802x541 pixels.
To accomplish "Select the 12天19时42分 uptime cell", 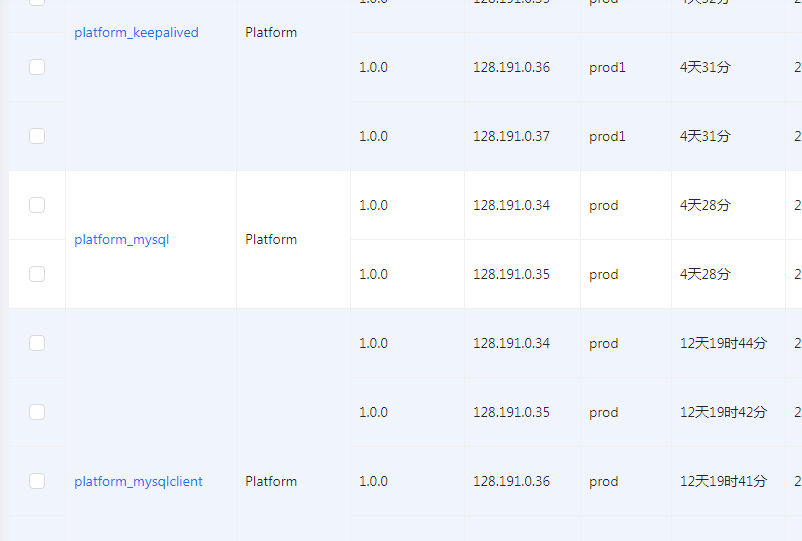I will click(723, 412).
